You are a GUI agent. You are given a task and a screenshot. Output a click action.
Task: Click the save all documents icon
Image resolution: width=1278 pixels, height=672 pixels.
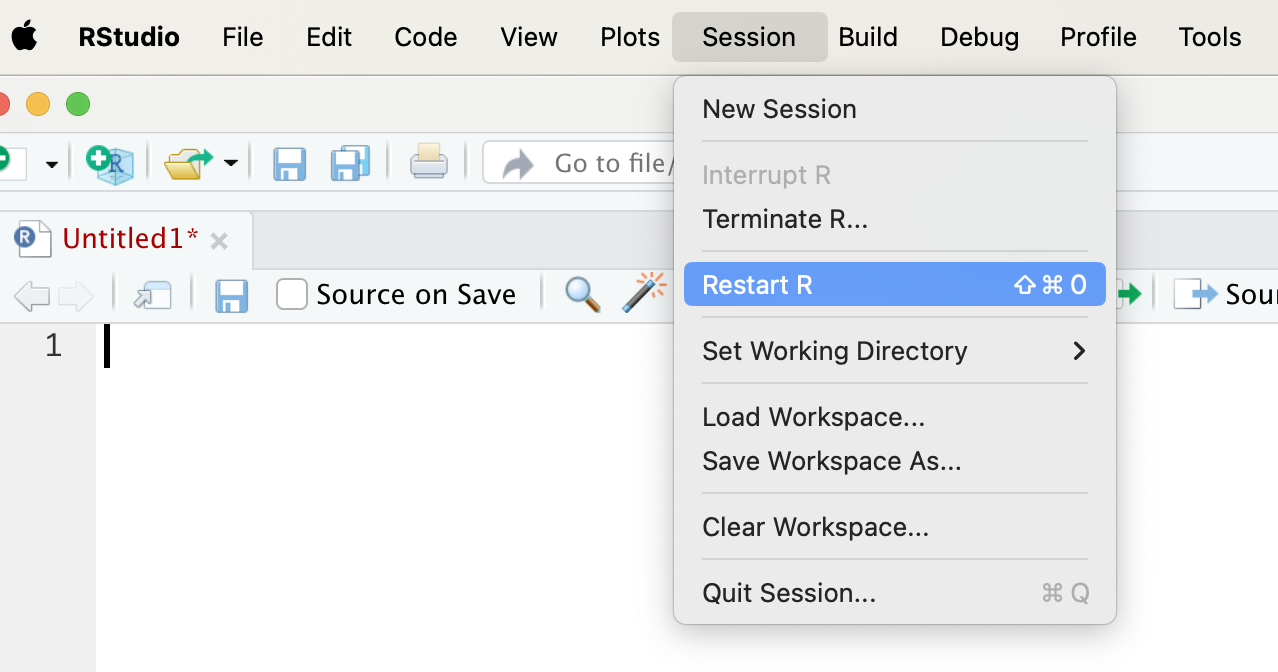coord(350,163)
